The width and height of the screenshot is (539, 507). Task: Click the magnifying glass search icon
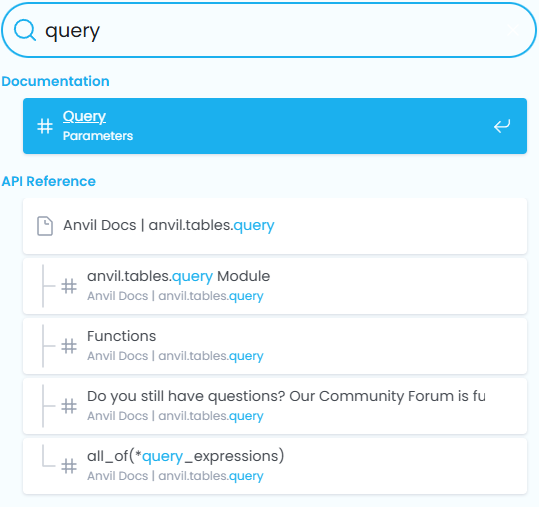click(x=25, y=30)
